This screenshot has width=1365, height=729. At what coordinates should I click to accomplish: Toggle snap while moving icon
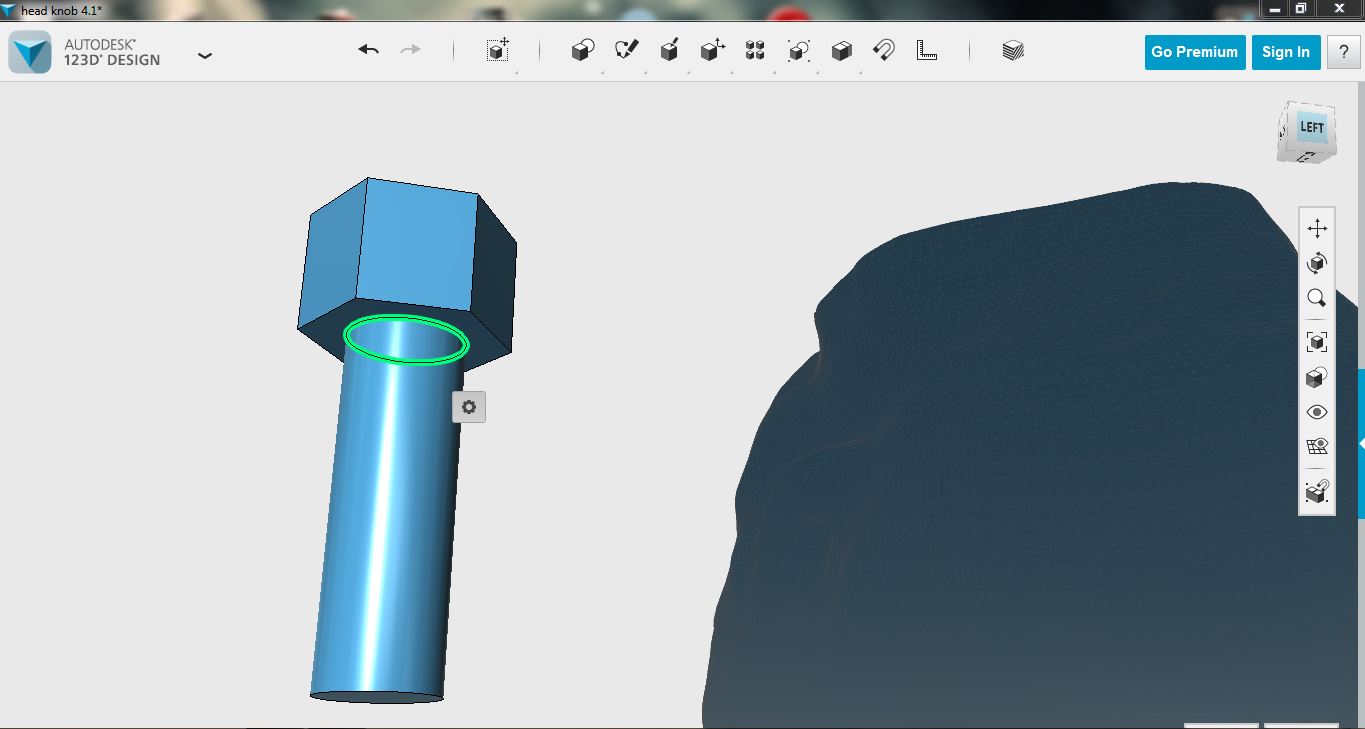1317,492
